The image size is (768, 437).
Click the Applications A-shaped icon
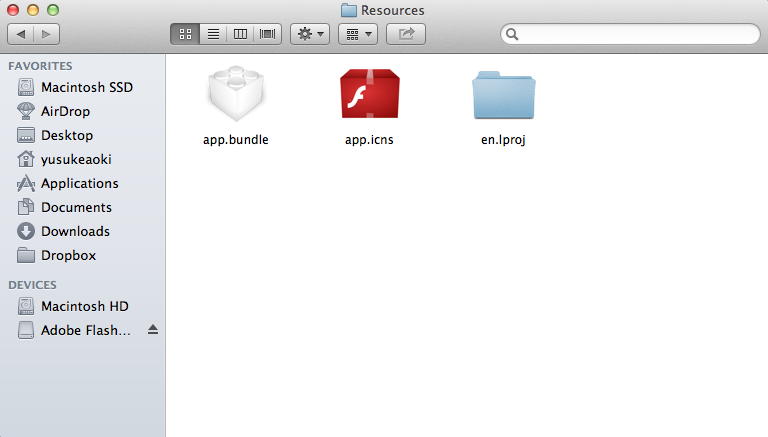point(26,183)
